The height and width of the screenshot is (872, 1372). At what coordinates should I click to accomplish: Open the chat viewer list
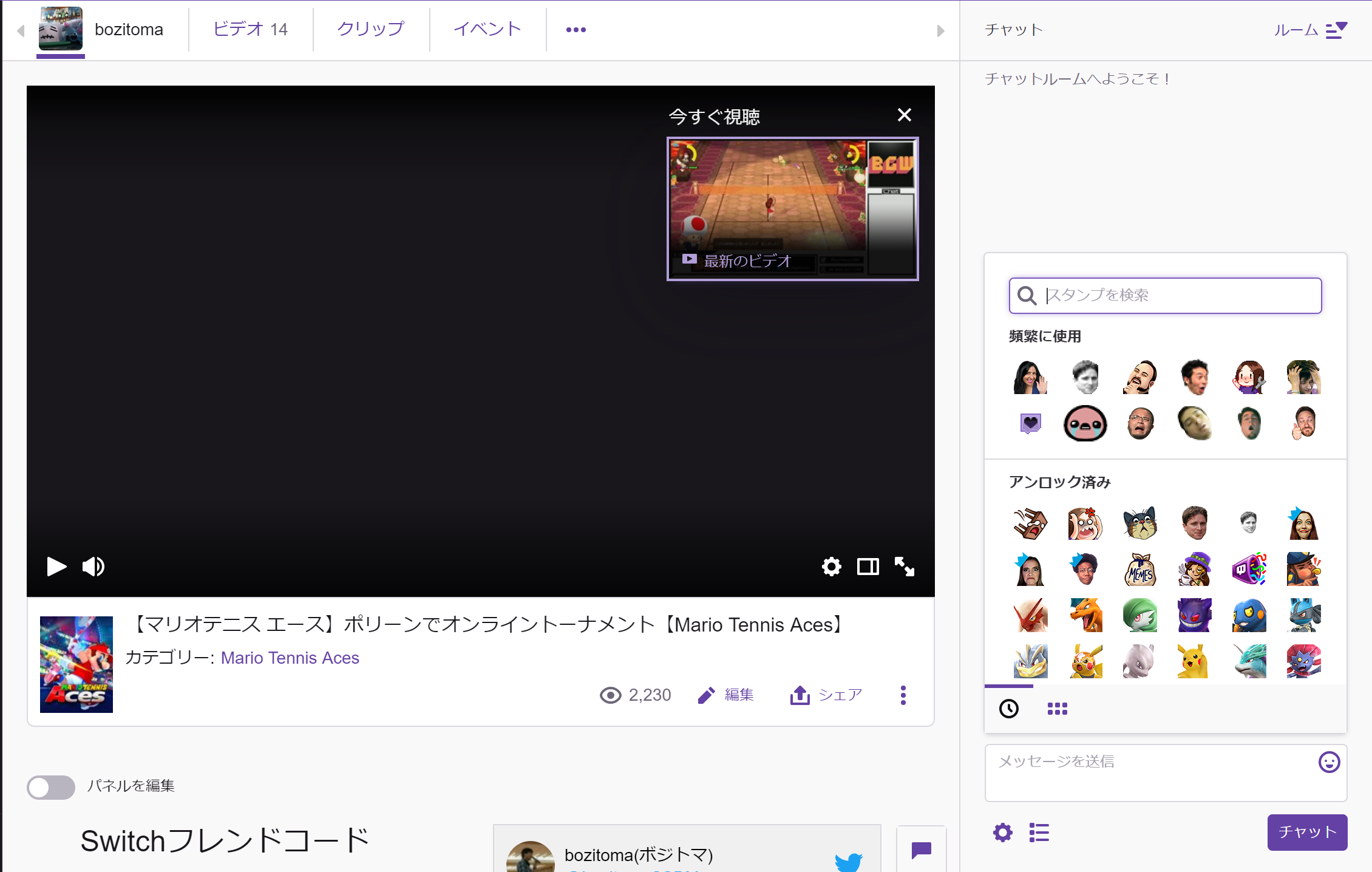click(1039, 832)
